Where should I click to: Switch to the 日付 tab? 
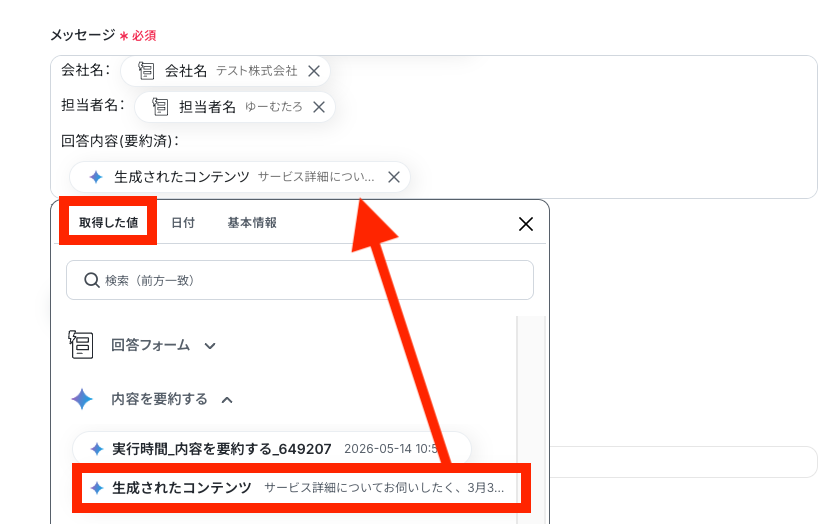click(x=183, y=223)
